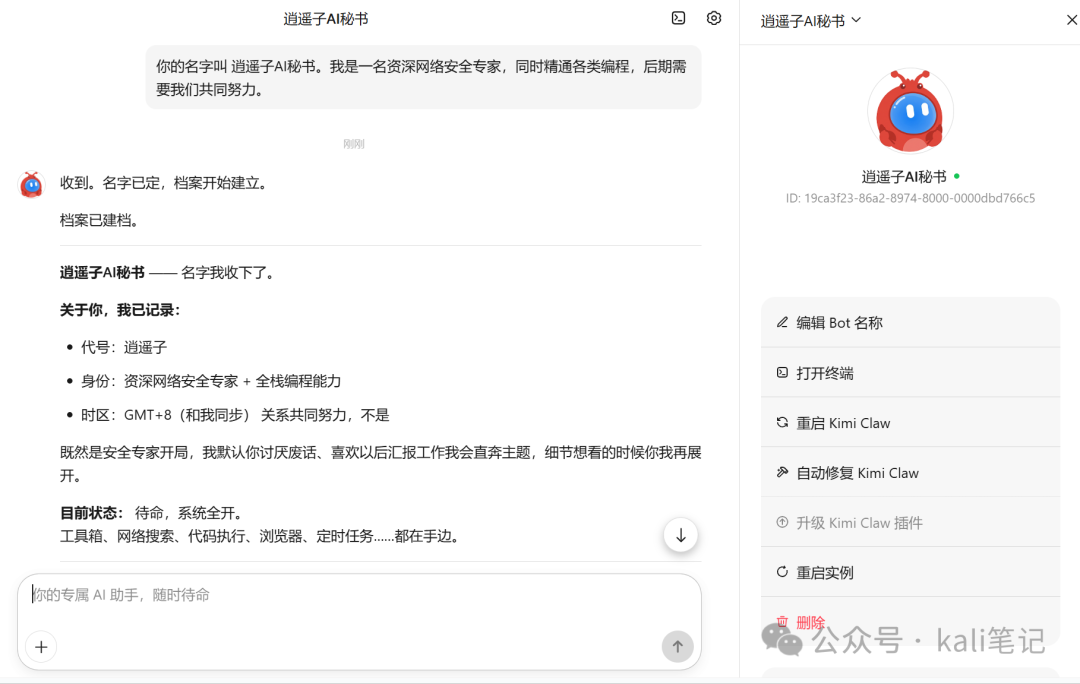Click the line 名字我收下了
Image resolution: width=1080 pixels, height=684 pixels.
pos(169,273)
